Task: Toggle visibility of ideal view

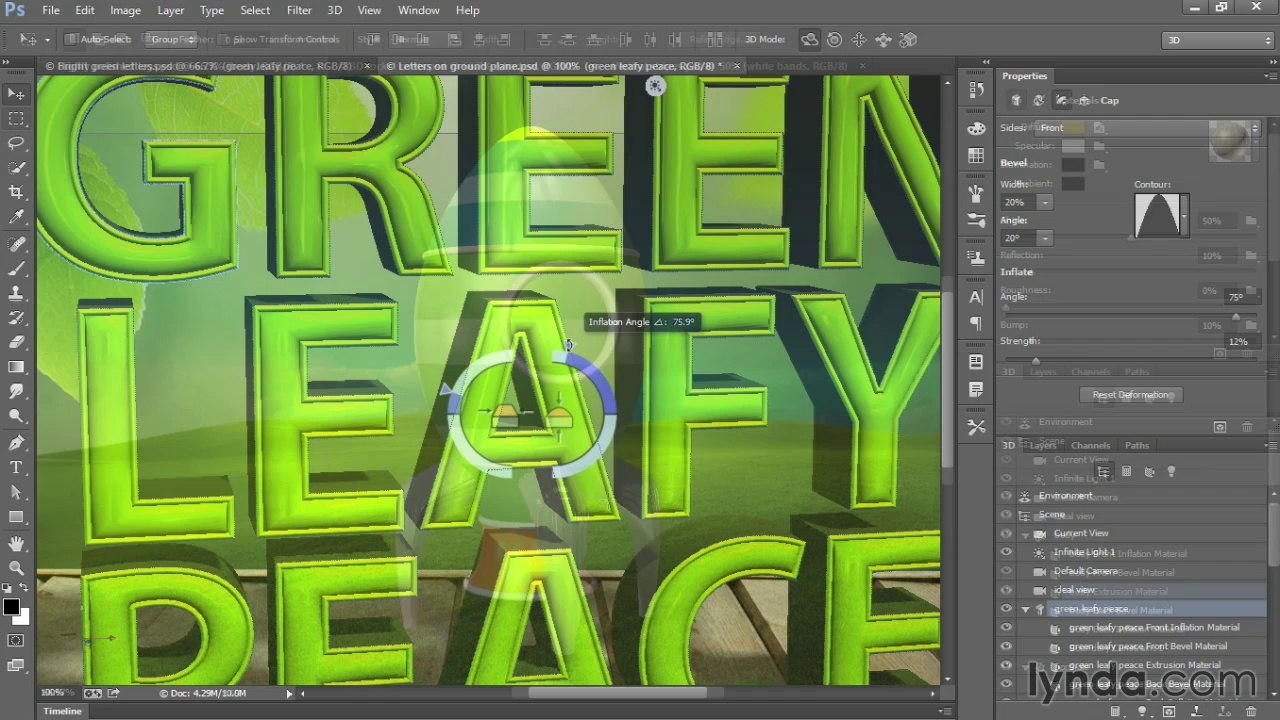Action: [1006, 590]
